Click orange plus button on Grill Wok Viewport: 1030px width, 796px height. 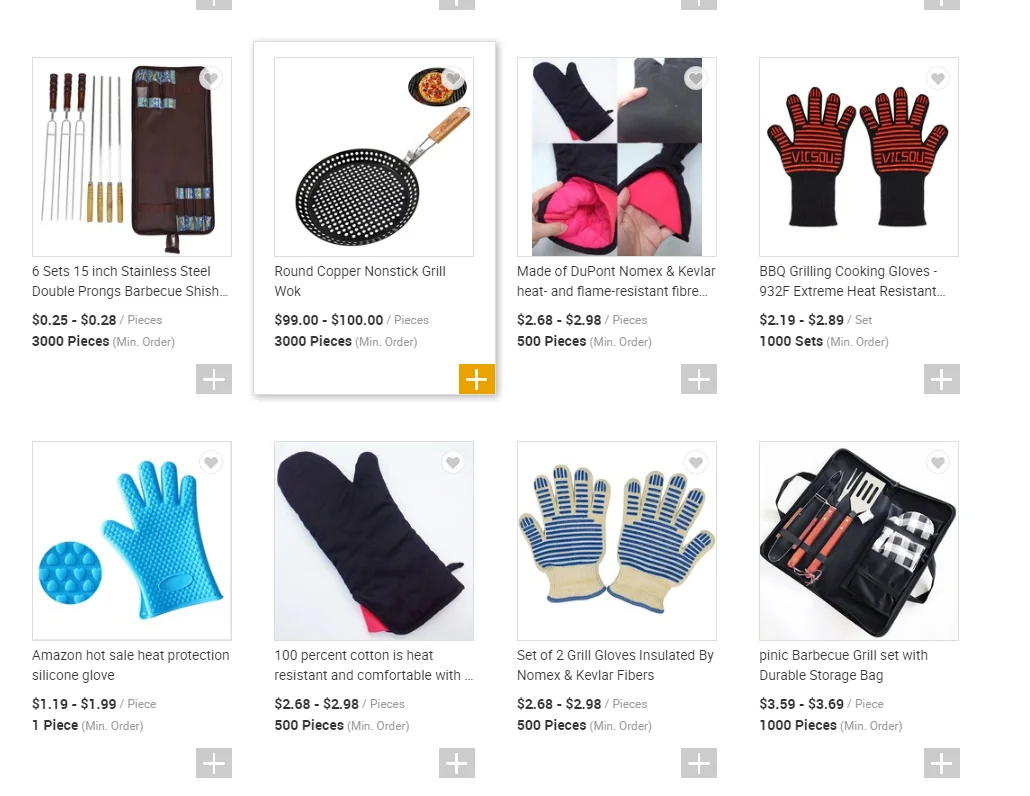(476, 379)
